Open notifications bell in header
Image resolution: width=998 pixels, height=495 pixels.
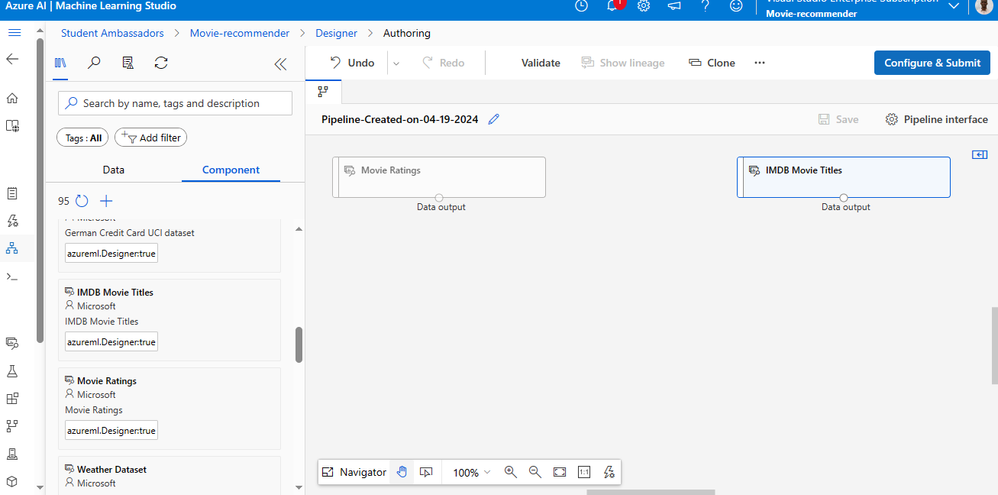tap(613, 6)
